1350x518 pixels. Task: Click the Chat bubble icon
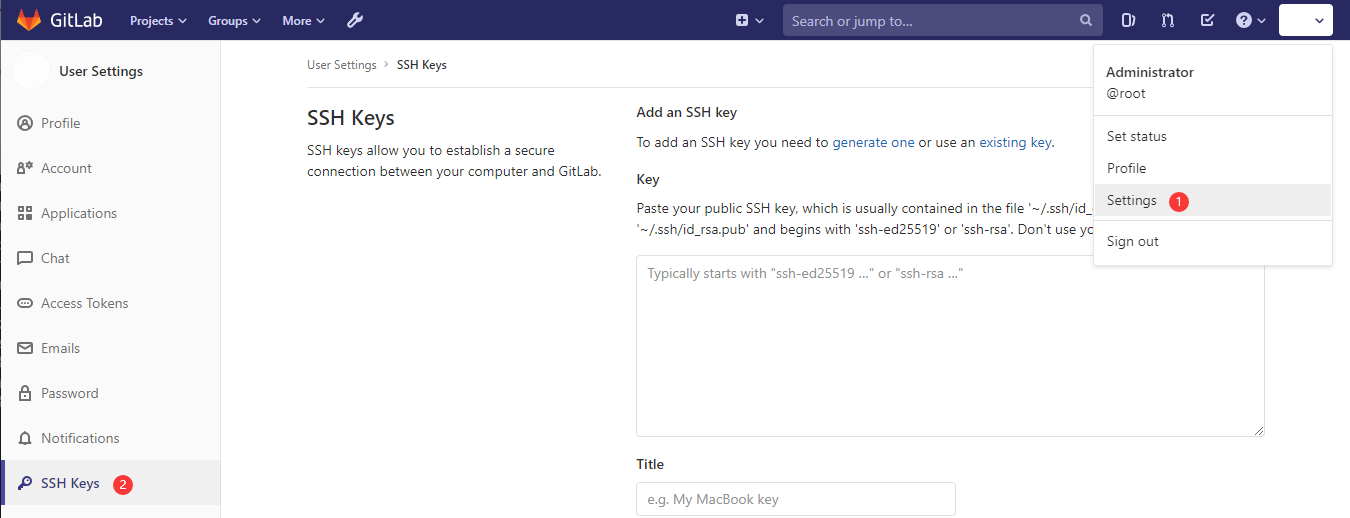[x=25, y=258]
